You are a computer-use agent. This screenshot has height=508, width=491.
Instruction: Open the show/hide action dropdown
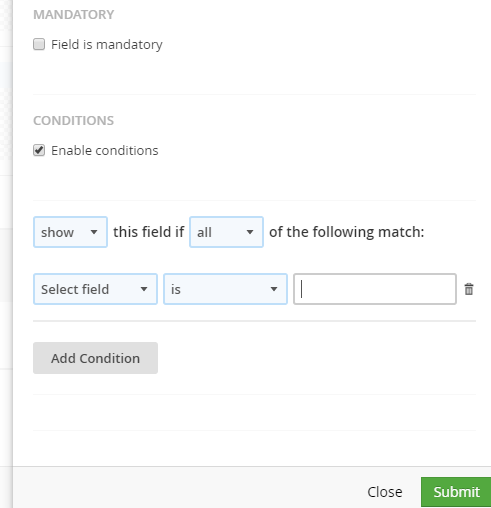click(x=70, y=232)
